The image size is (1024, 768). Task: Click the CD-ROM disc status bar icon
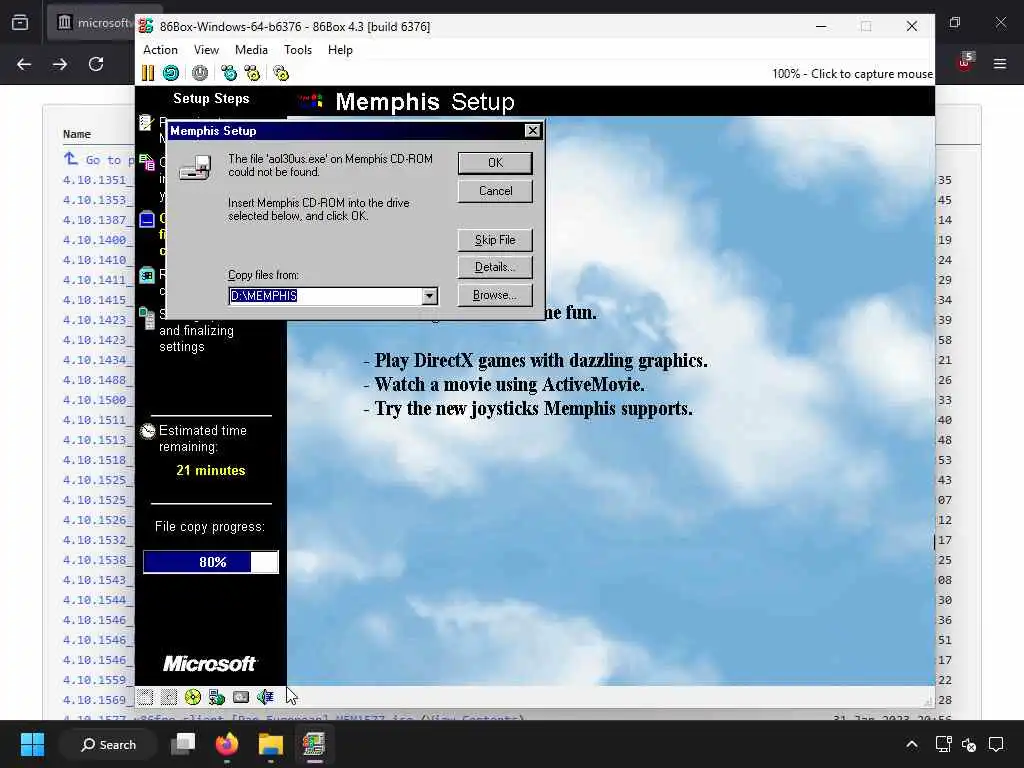tap(193, 697)
